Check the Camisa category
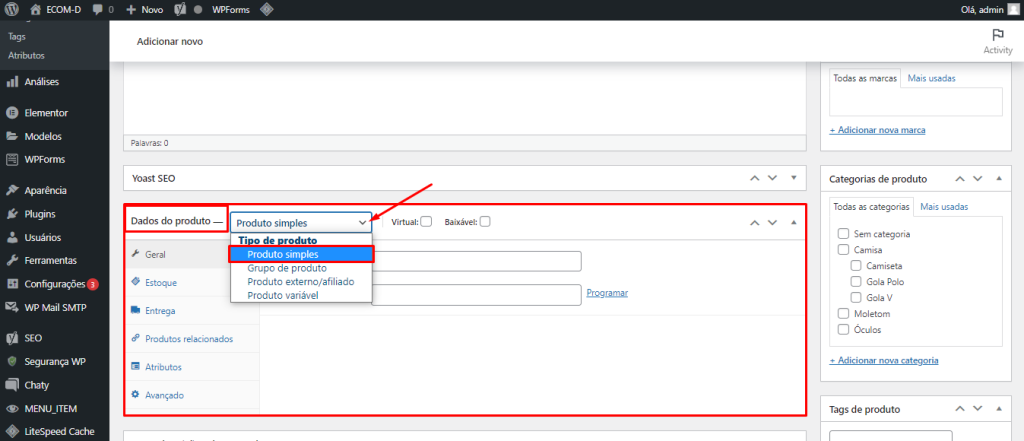The image size is (1024, 441). pyautogui.click(x=843, y=250)
